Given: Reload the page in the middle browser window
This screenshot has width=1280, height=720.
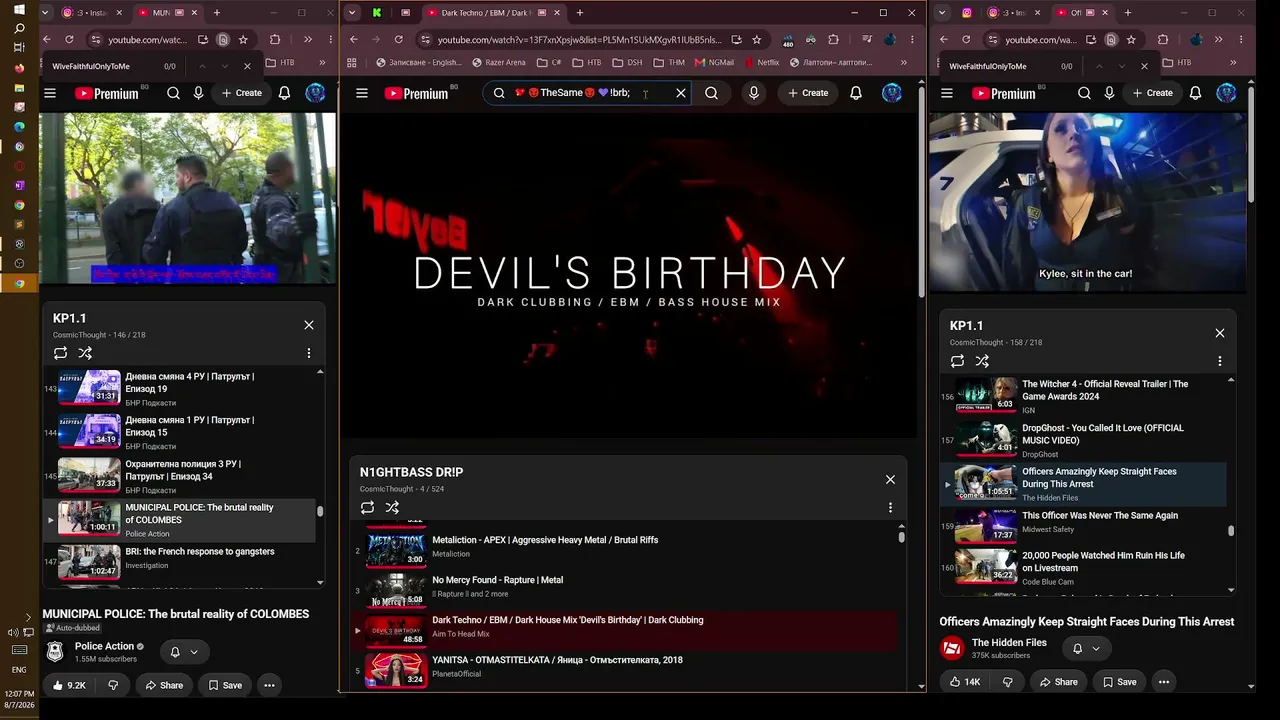Looking at the screenshot, I should [x=399, y=40].
